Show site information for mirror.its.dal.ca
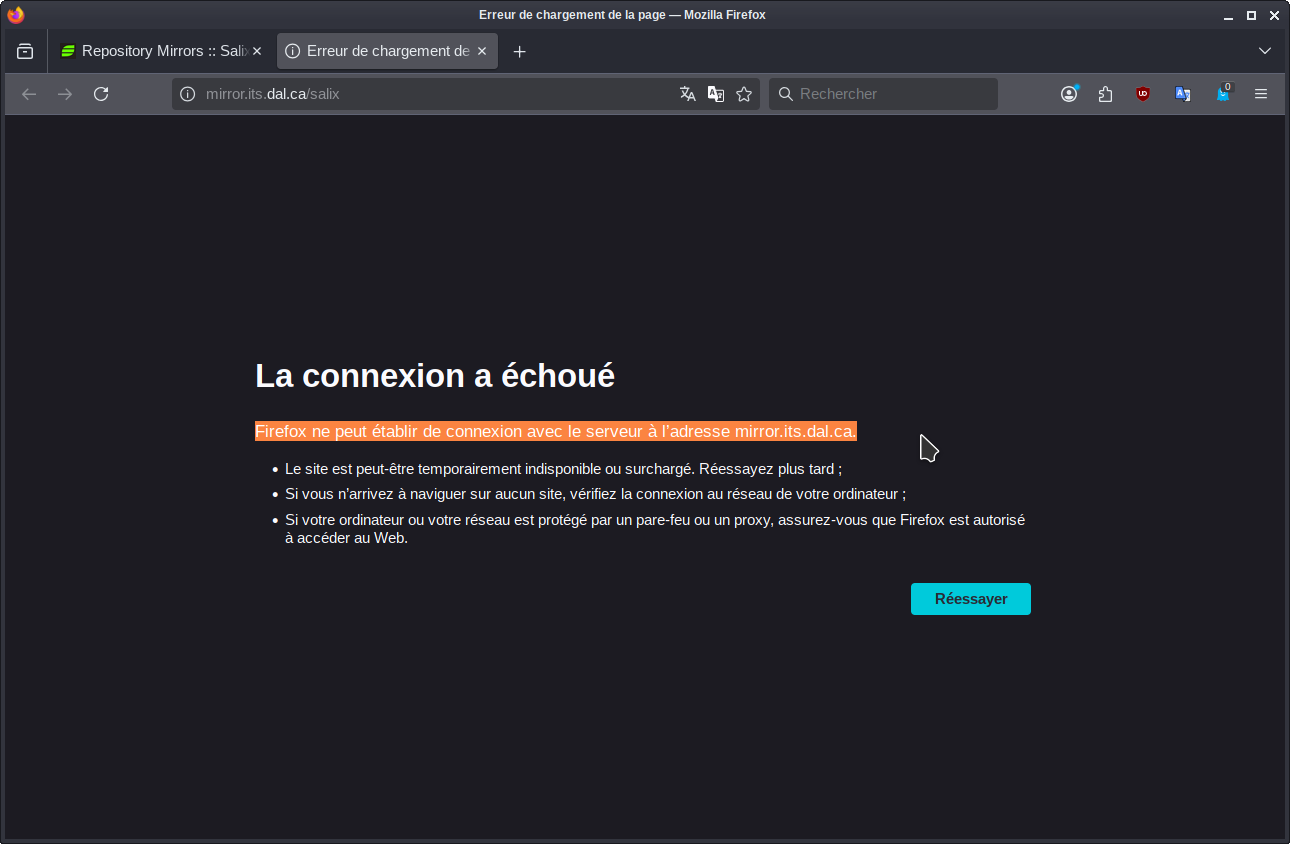 coord(187,94)
